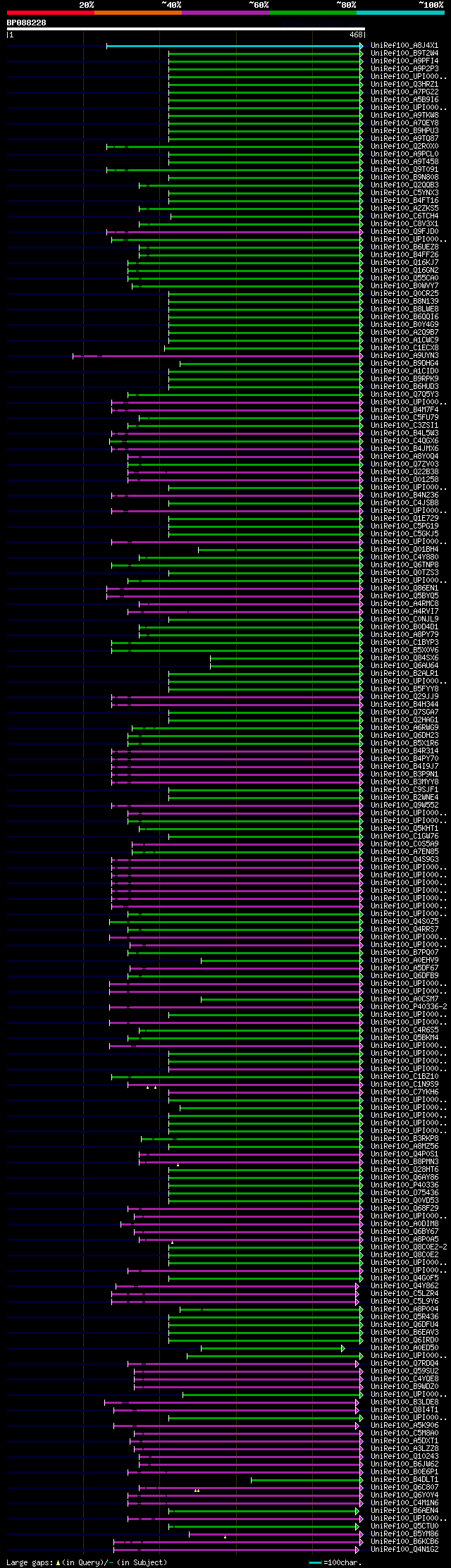Click the 468 query end position label
Screen dimensions: 451x1568
[x=356, y=35]
